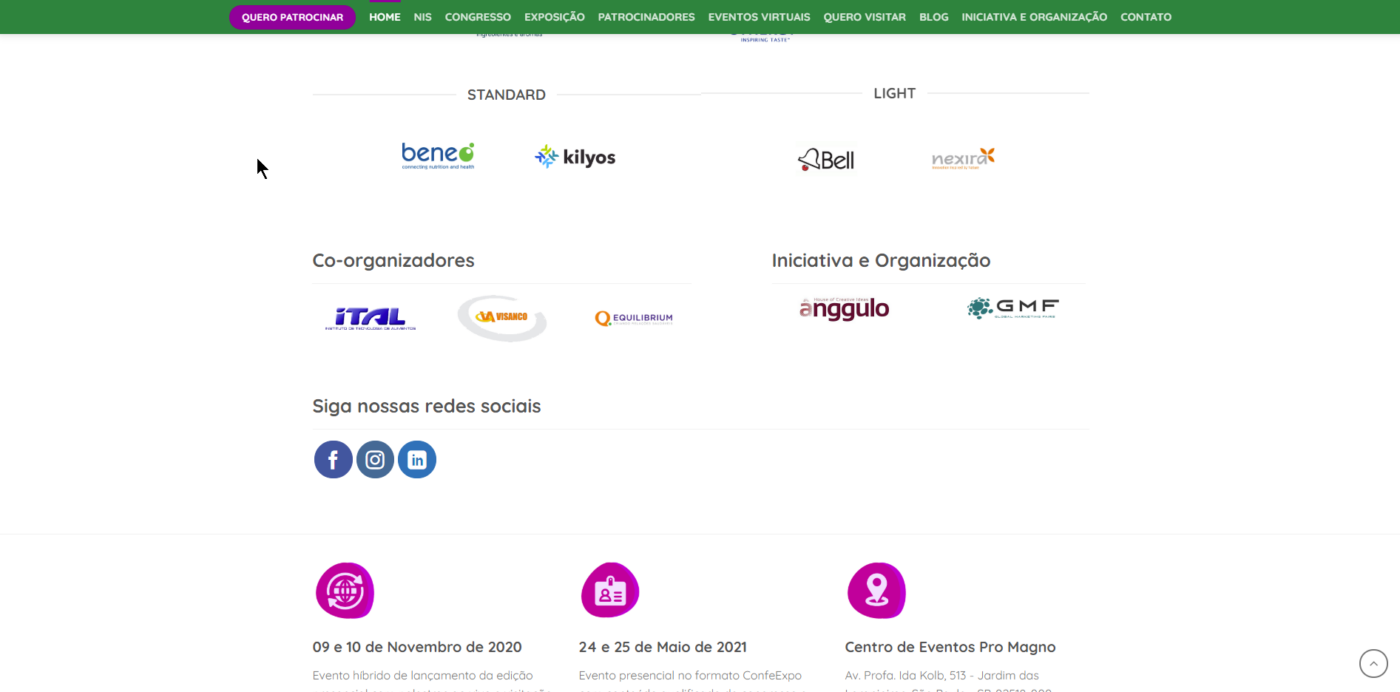Screen dimensions: 1400x692
Task: Click the scroll-to-top arrow button
Action: click(1373, 663)
